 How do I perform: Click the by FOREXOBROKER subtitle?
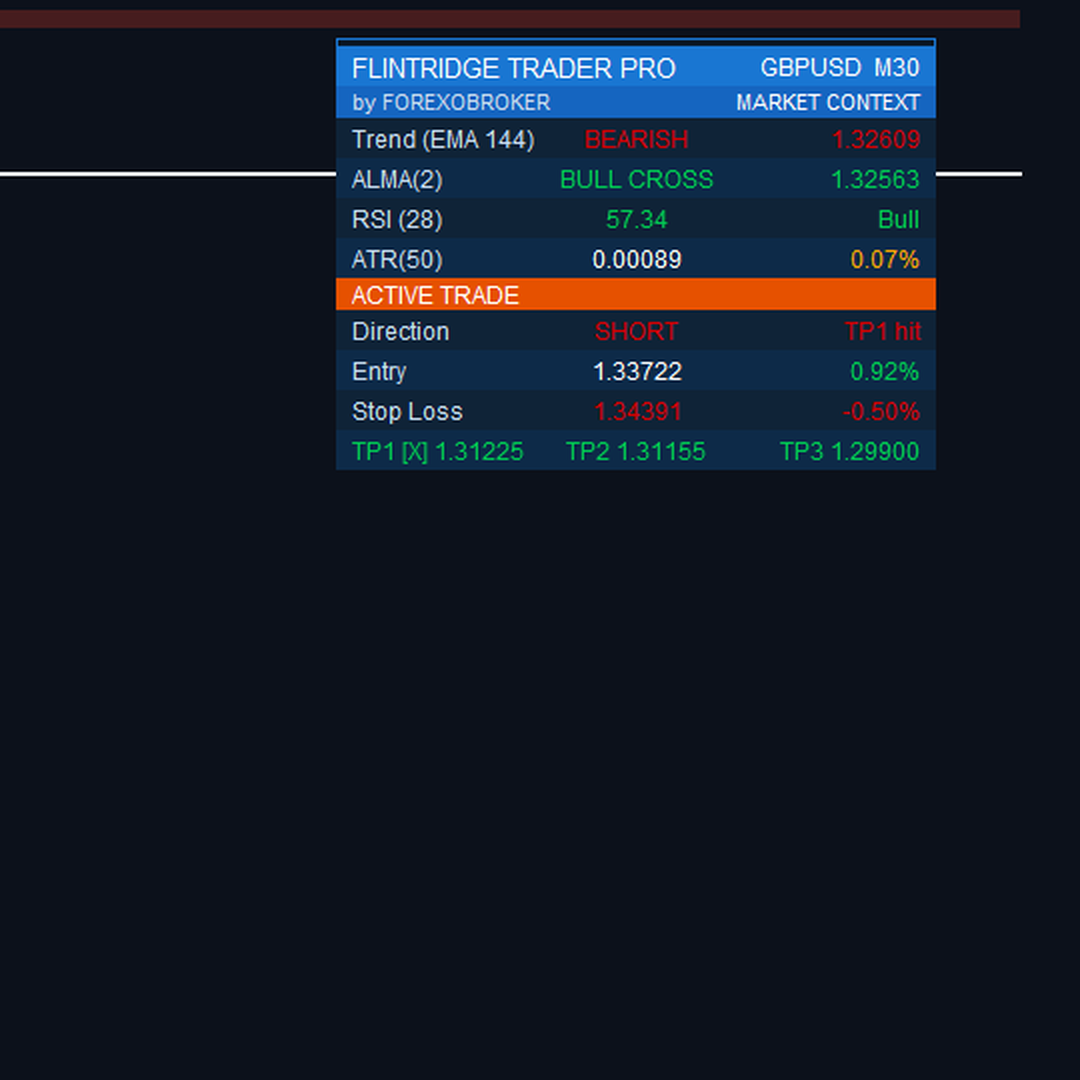point(451,103)
